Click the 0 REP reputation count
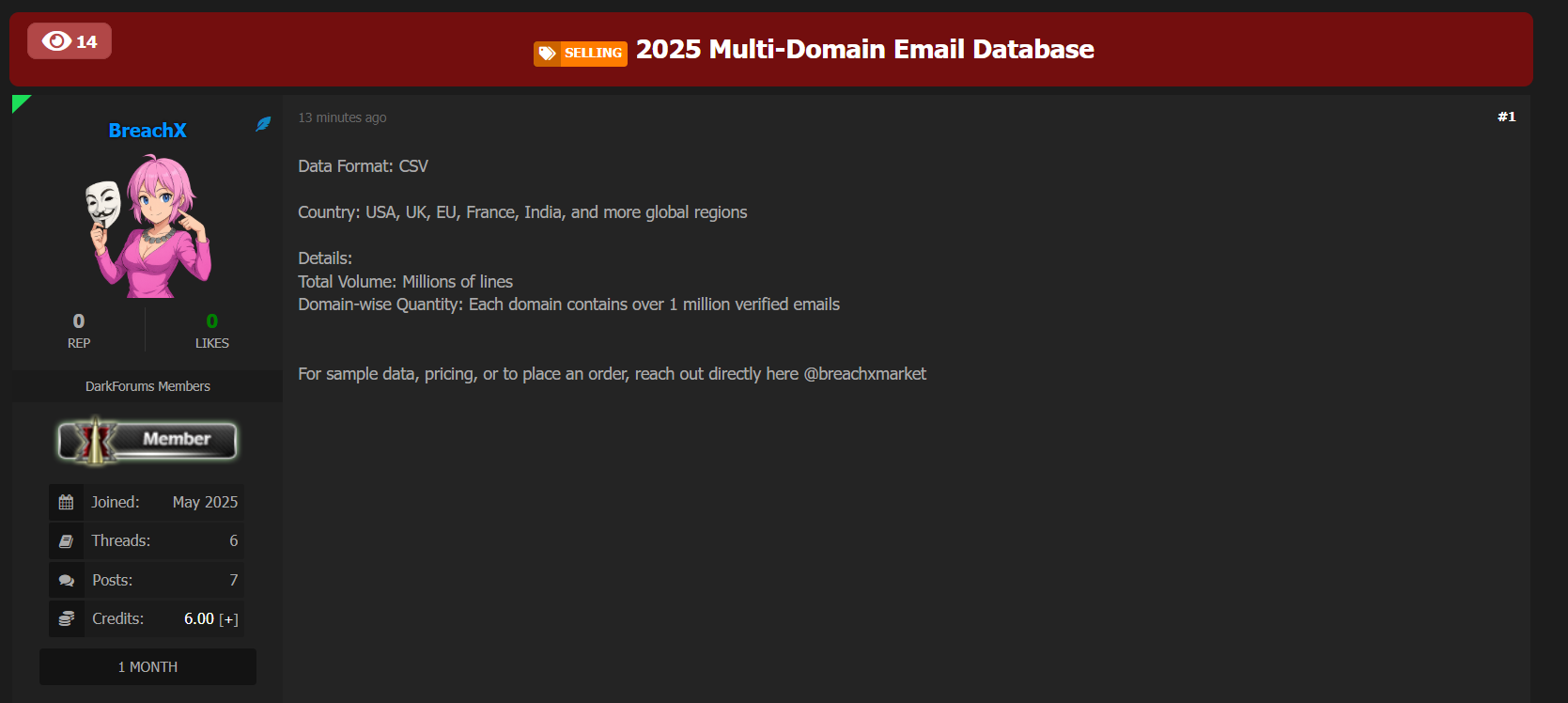The width and height of the screenshot is (1568, 703). (x=79, y=321)
